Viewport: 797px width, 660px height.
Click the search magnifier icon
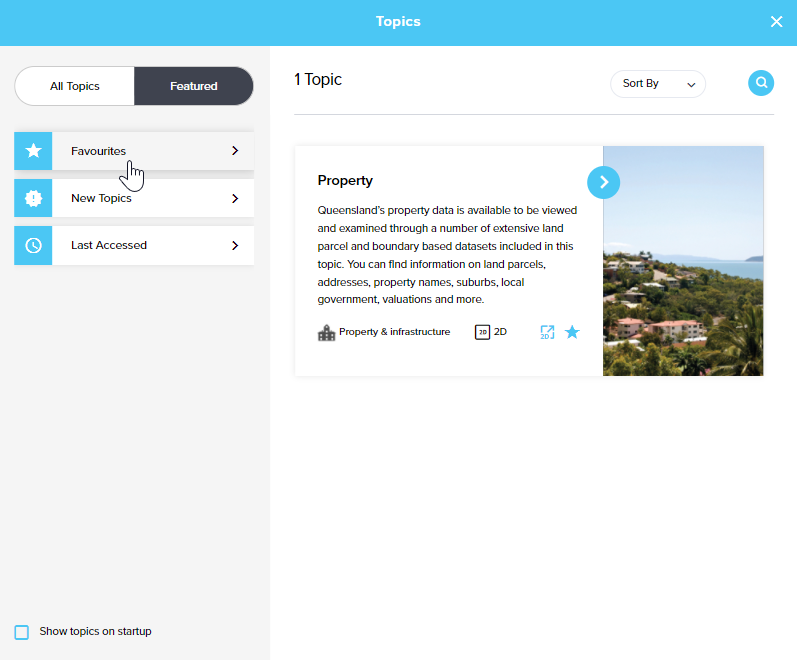[x=761, y=83]
